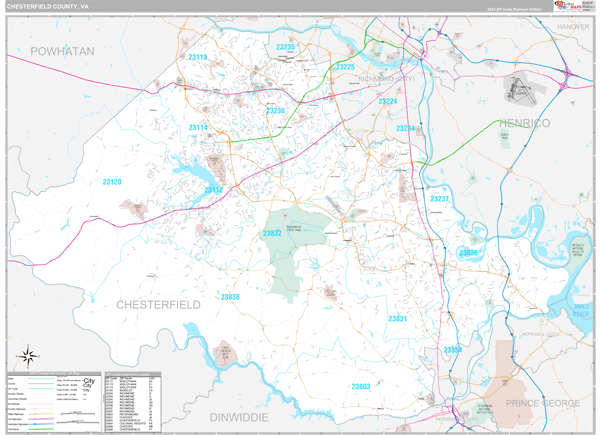Click the pink shaded area near Dinwiddie
The height and width of the screenshot is (435, 600).
click(225, 355)
